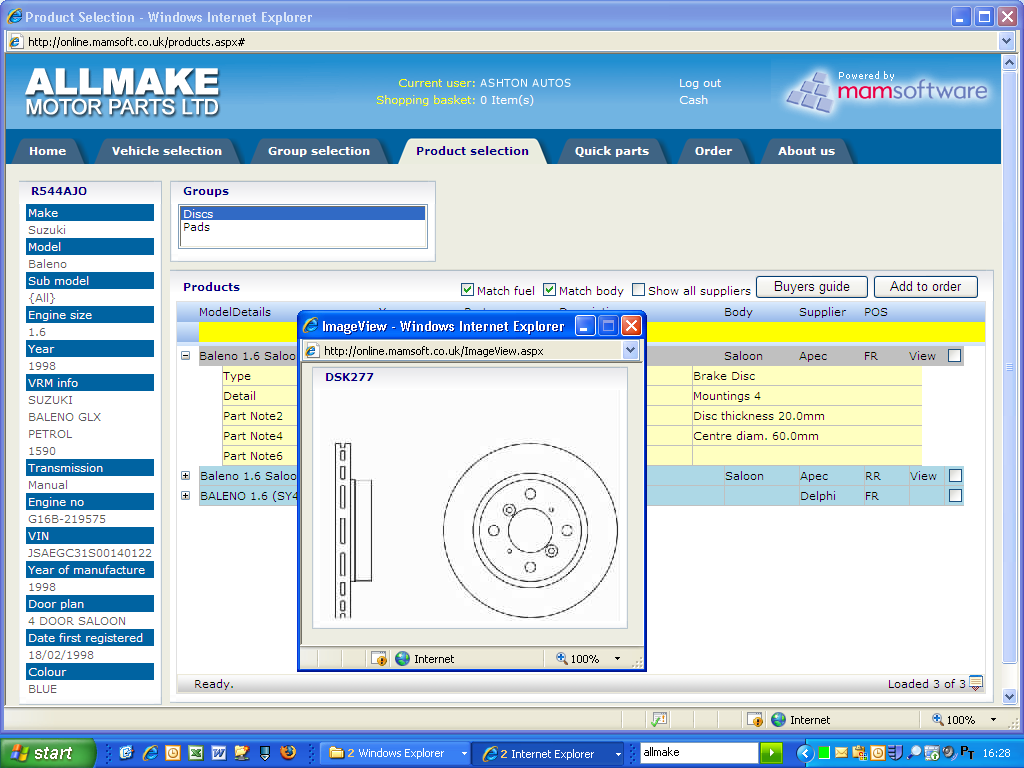Click the Show Desktop quick launch icon
The width and height of the screenshot is (1024, 768).
coord(265,753)
